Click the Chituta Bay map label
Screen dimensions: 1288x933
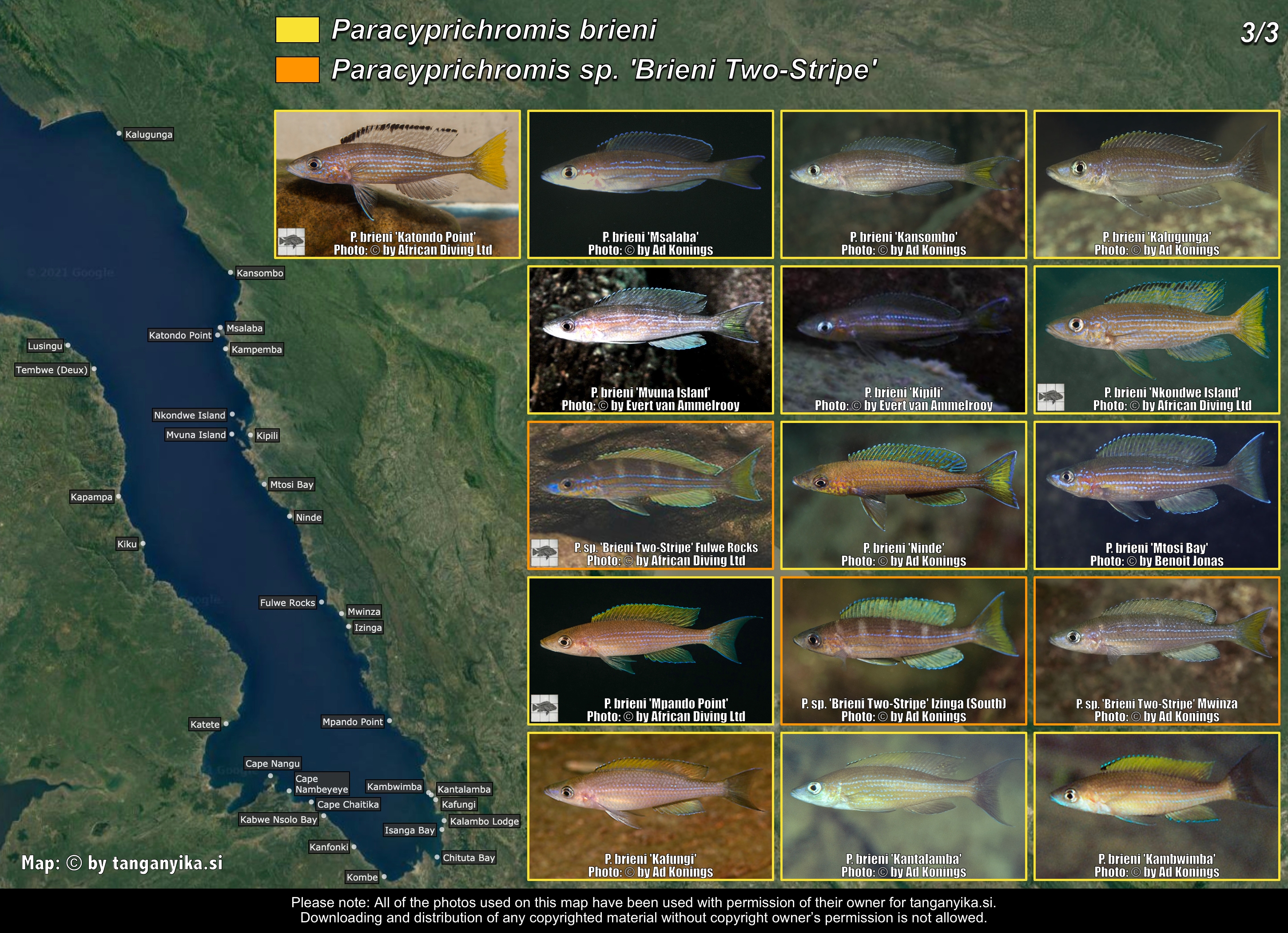pyautogui.click(x=469, y=858)
